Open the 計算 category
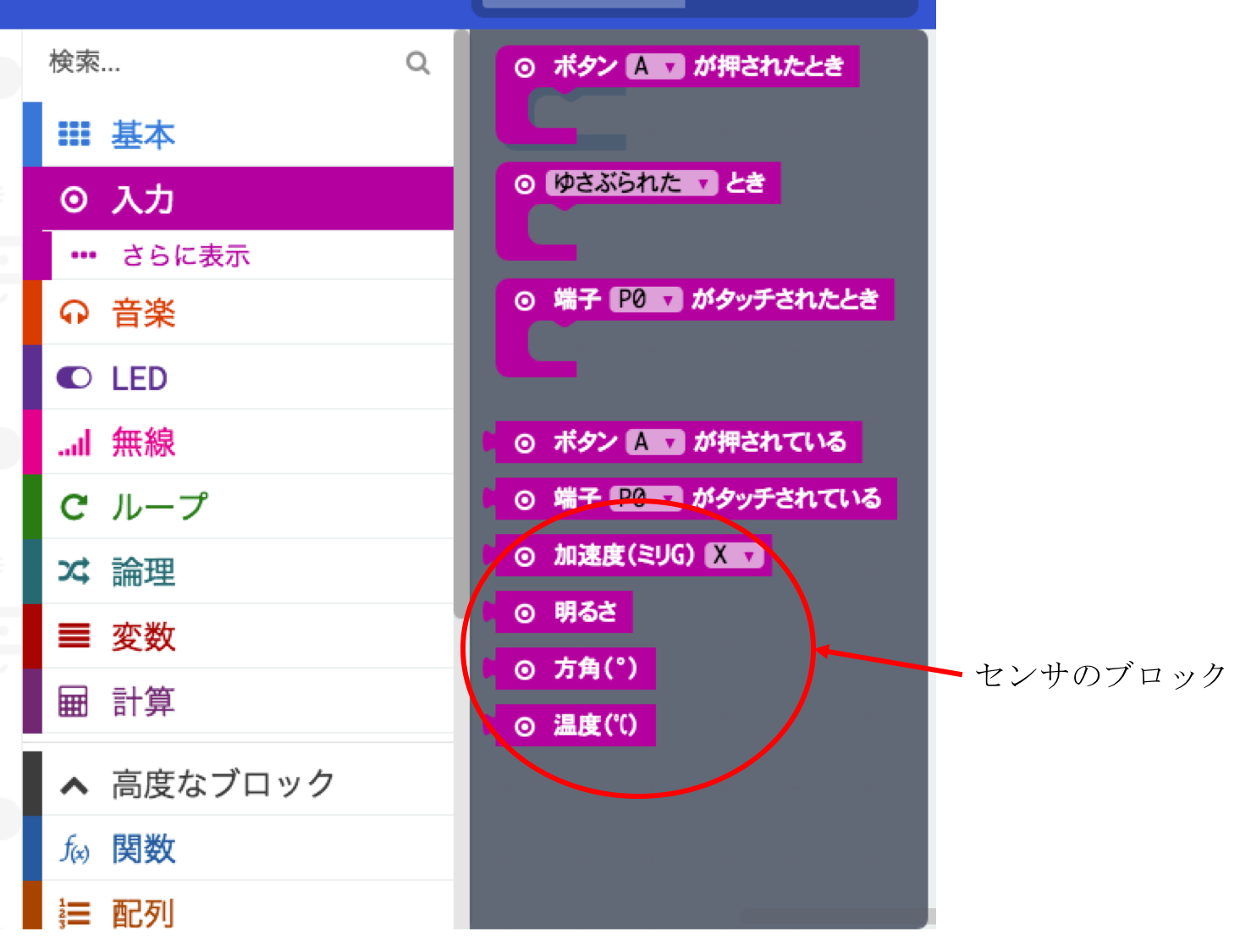Viewport: 1251px width, 952px height. [238, 701]
